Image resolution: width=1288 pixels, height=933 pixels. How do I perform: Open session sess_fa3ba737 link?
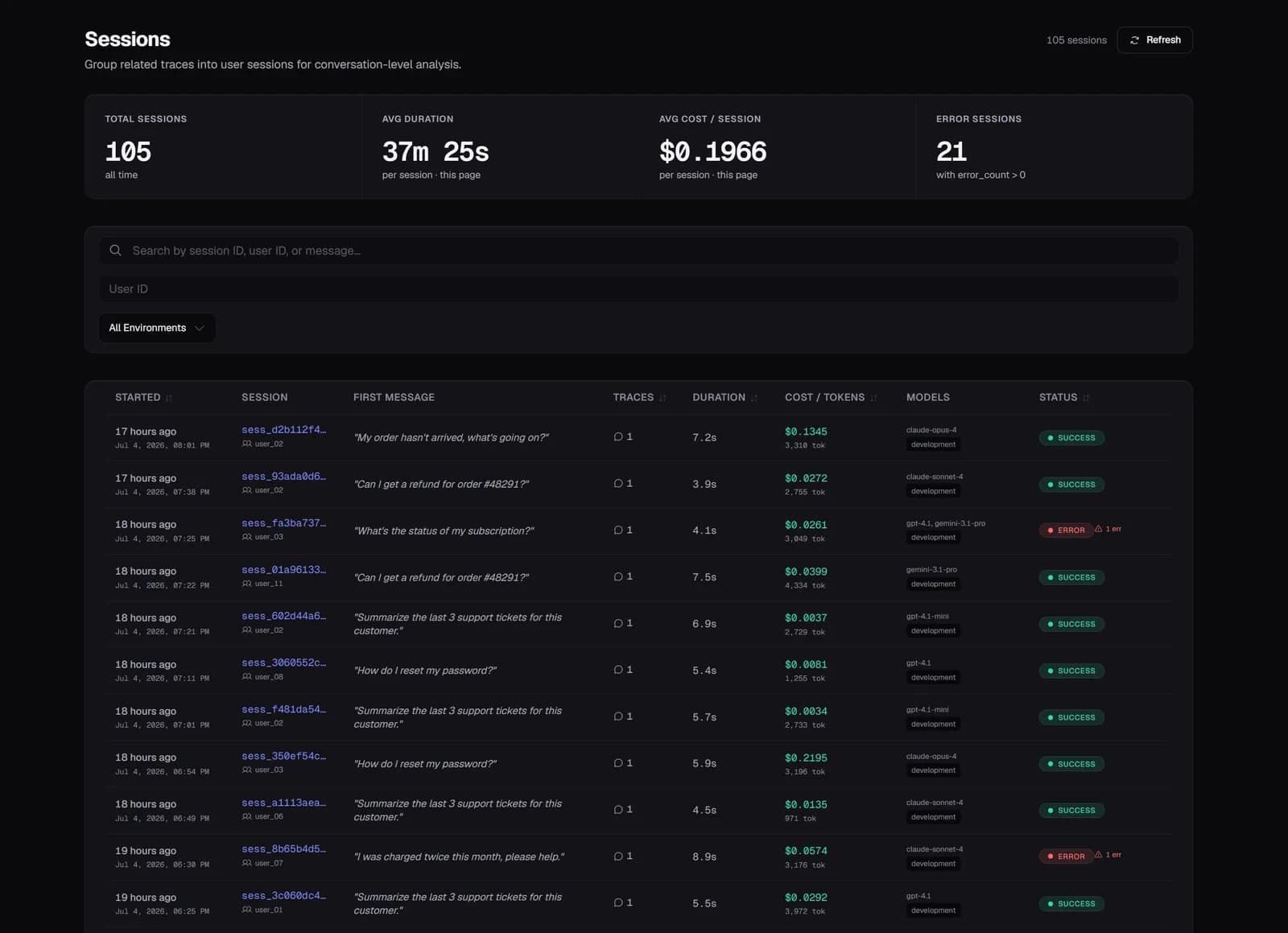[x=283, y=523]
